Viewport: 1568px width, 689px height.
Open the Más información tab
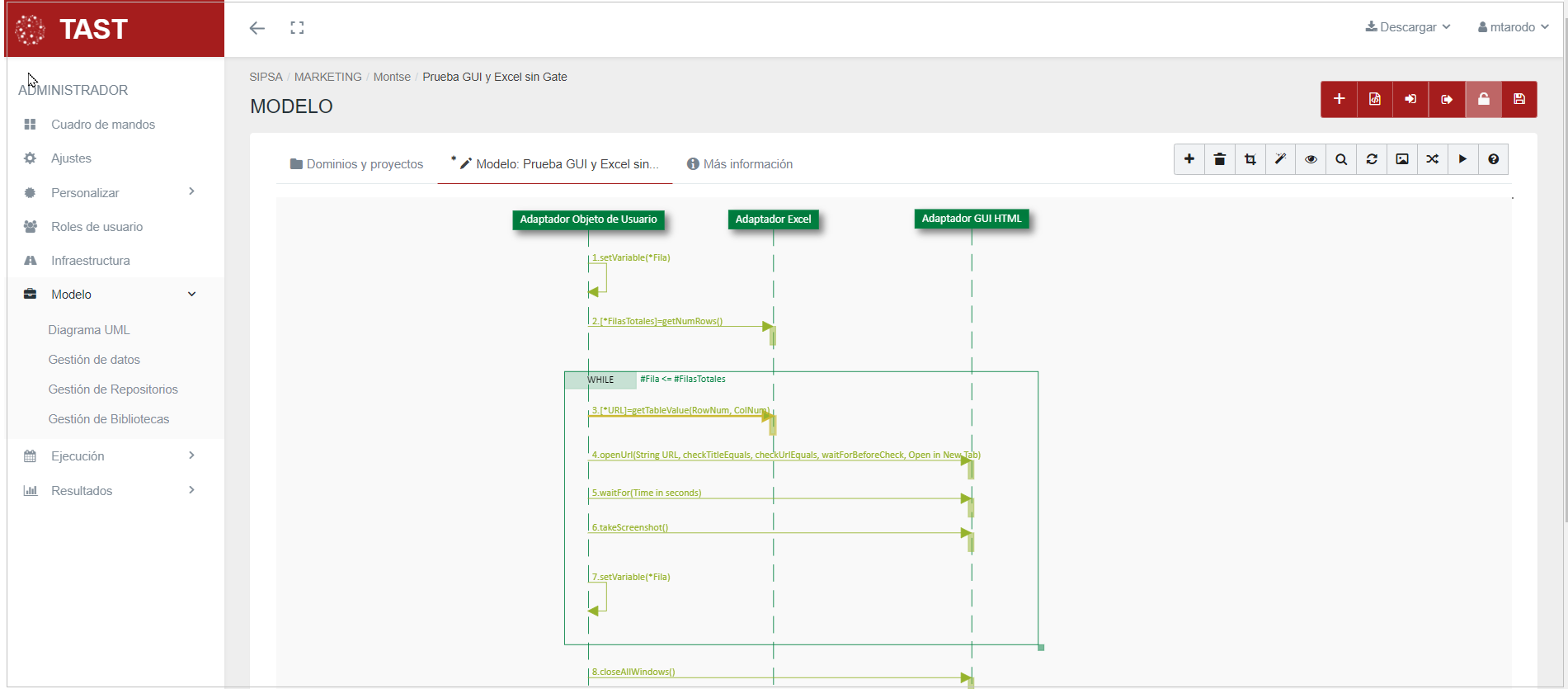click(x=740, y=164)
